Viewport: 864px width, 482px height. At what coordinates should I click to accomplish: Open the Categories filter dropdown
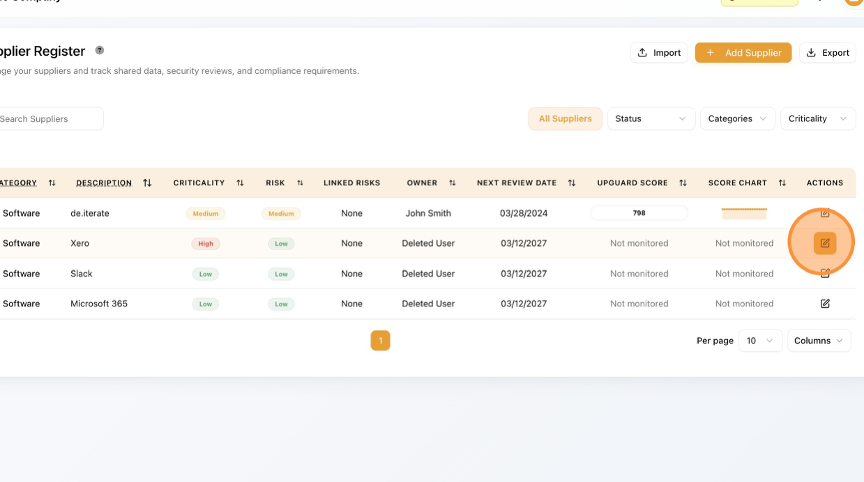tap(738, 119)
